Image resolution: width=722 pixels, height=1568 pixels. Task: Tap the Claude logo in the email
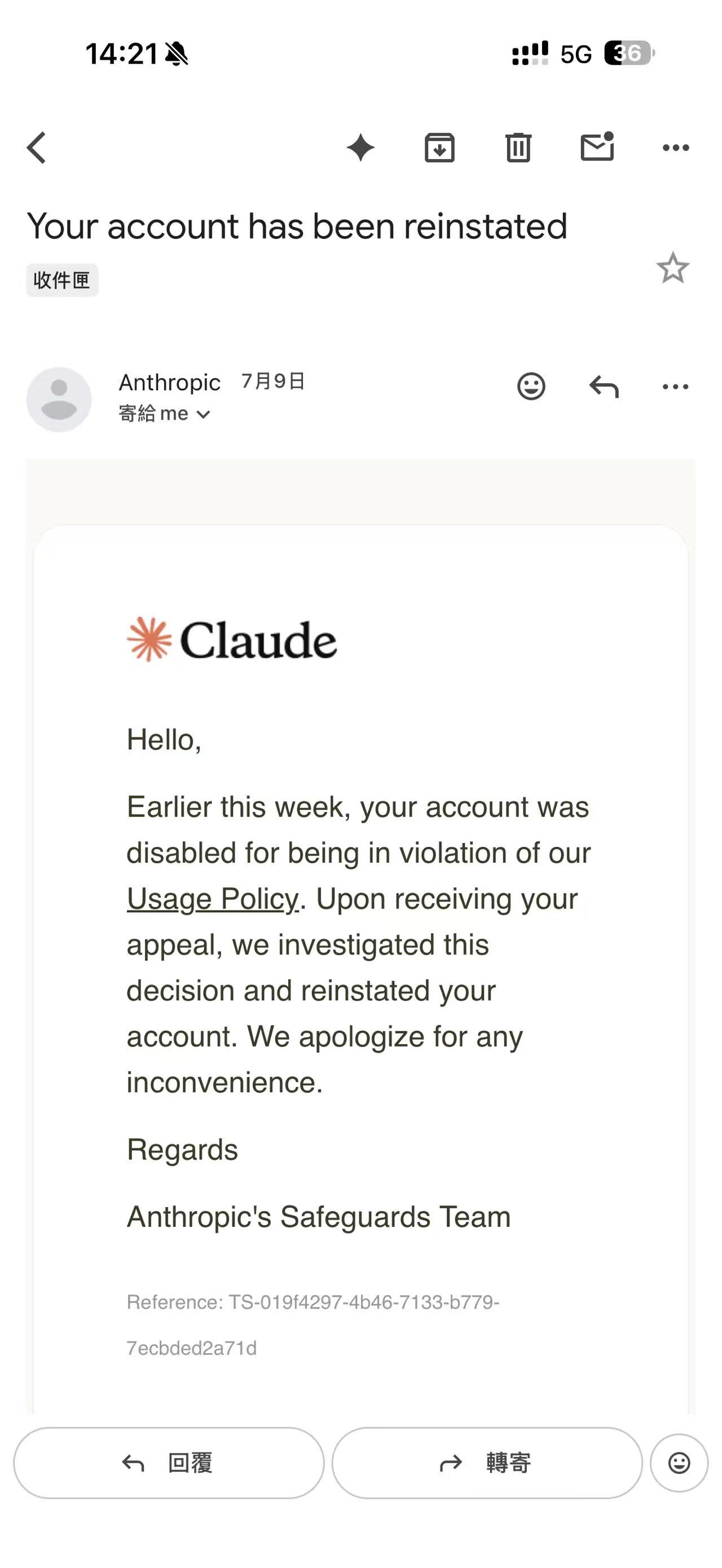(x=231, y=640)
